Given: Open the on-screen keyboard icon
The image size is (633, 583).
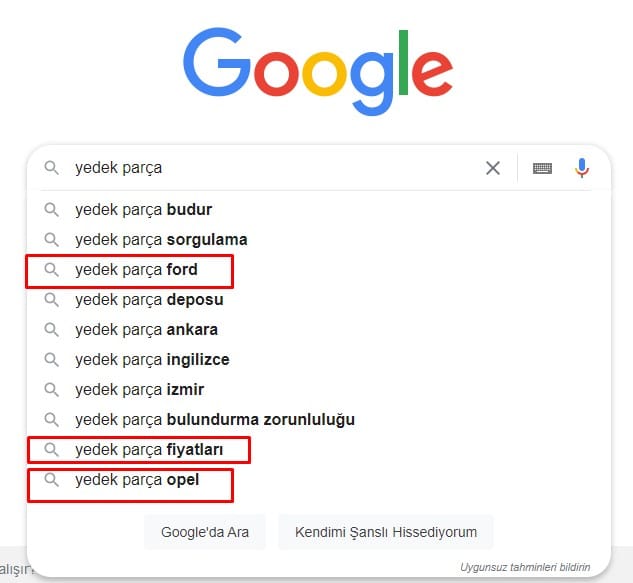Looking at the screenshot, I should [x=542, y=168].
